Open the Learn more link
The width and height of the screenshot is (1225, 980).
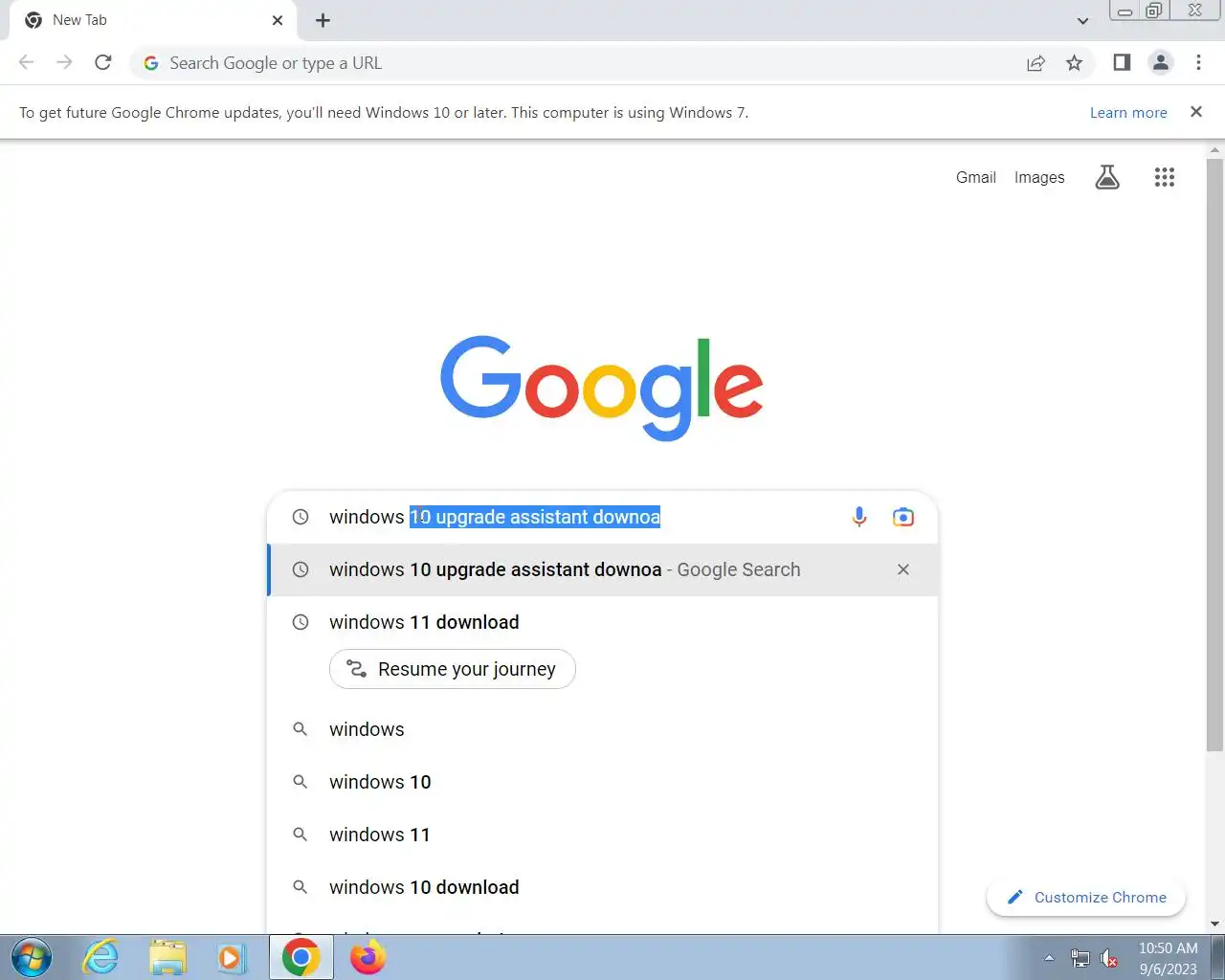tap(1128, 112)
